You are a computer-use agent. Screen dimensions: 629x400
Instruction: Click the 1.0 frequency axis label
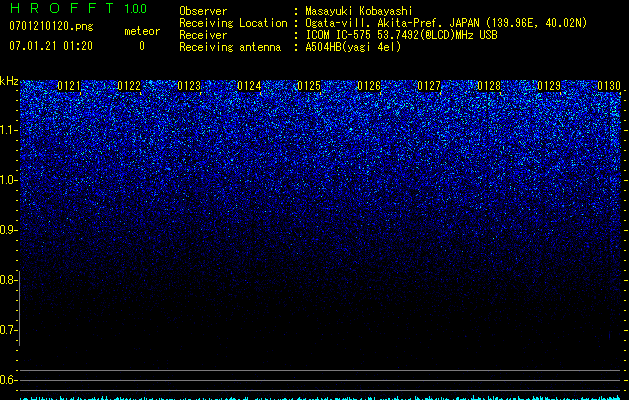point(8,180)
